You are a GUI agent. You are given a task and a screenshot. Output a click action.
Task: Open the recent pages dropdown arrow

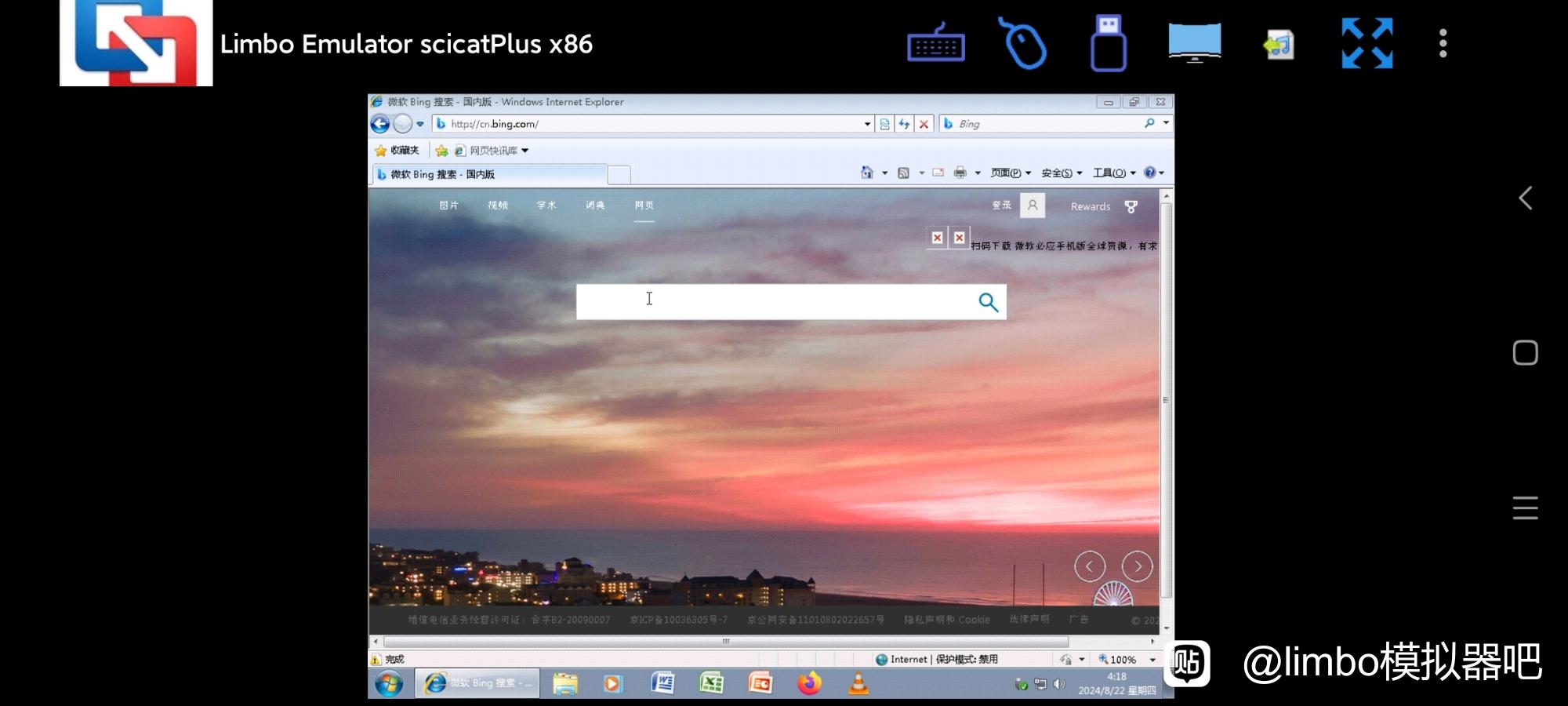pyautogui.click(x=420, y=124)
